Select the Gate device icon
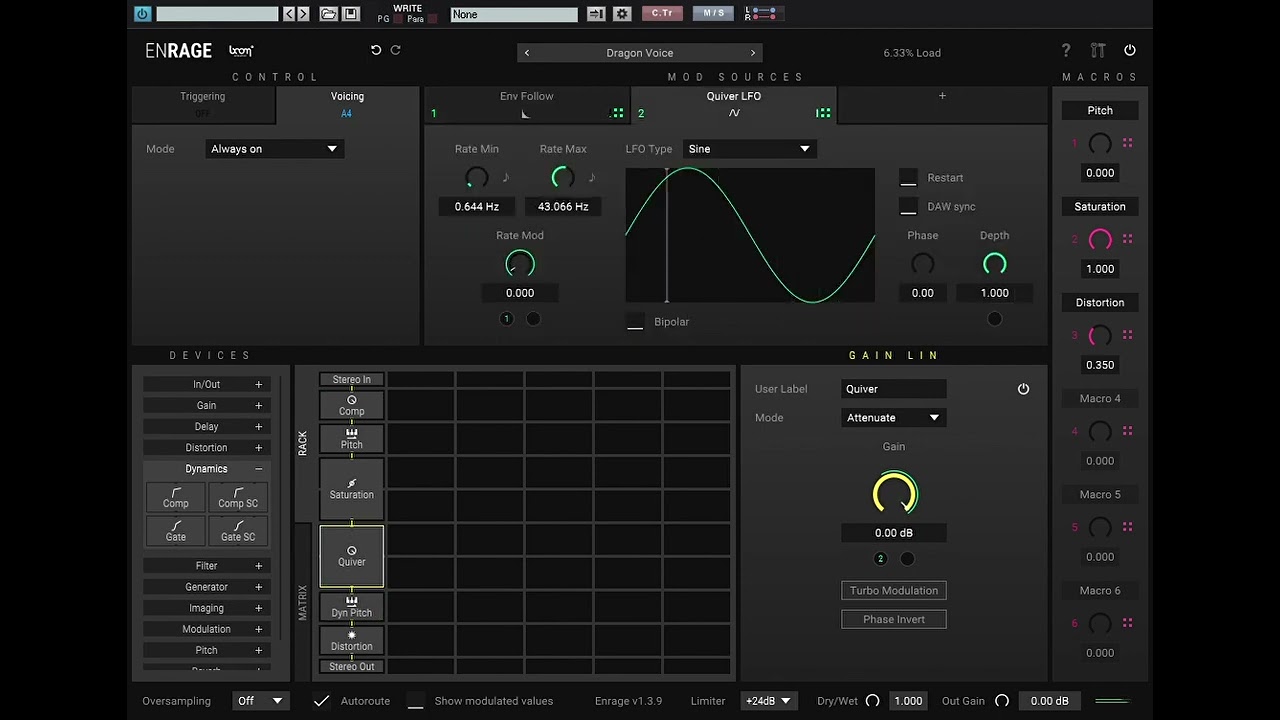The height and width of the screenshot is (720, 1280). pos(176,530)
